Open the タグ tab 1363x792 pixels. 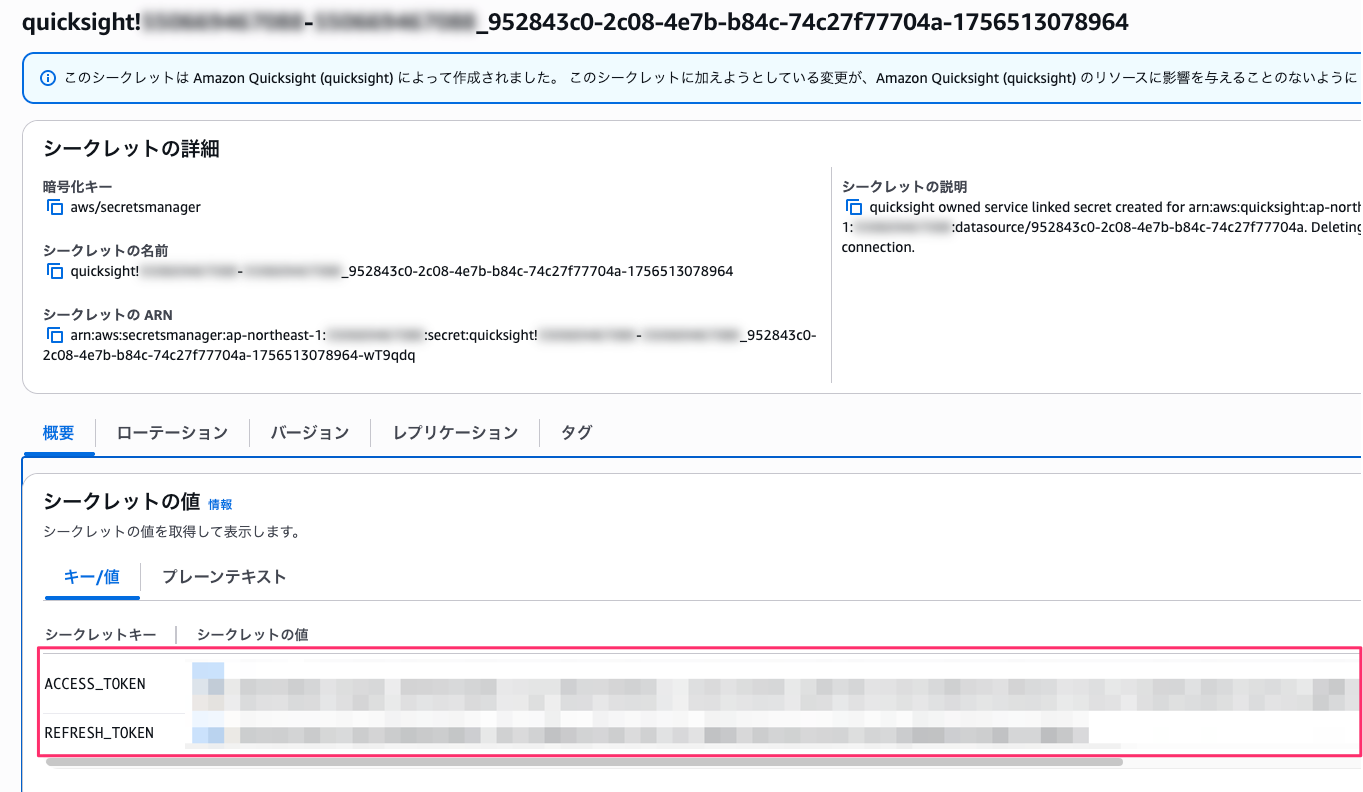click(576, 433)
